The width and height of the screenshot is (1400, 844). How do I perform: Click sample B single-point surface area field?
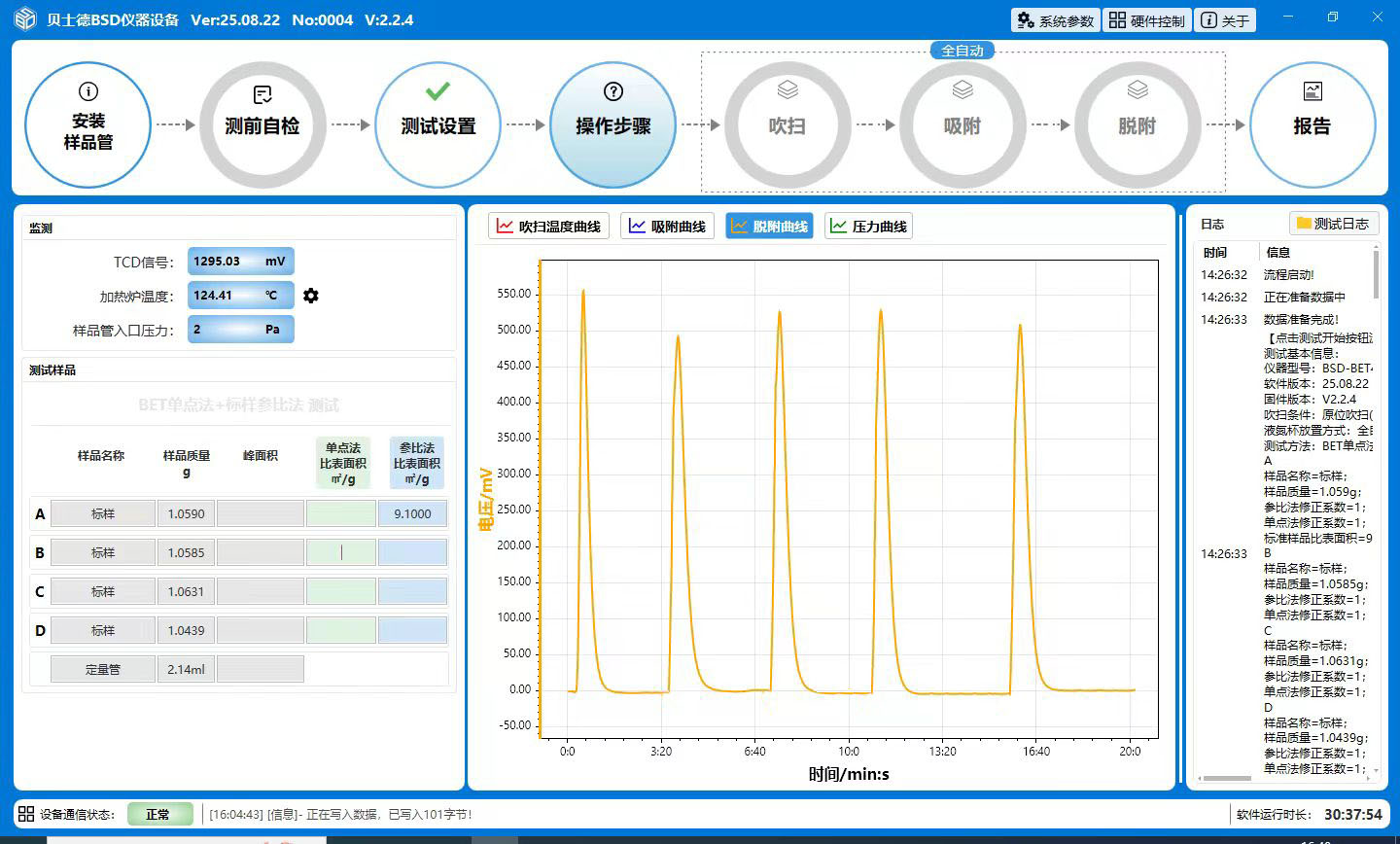point(341,552)
